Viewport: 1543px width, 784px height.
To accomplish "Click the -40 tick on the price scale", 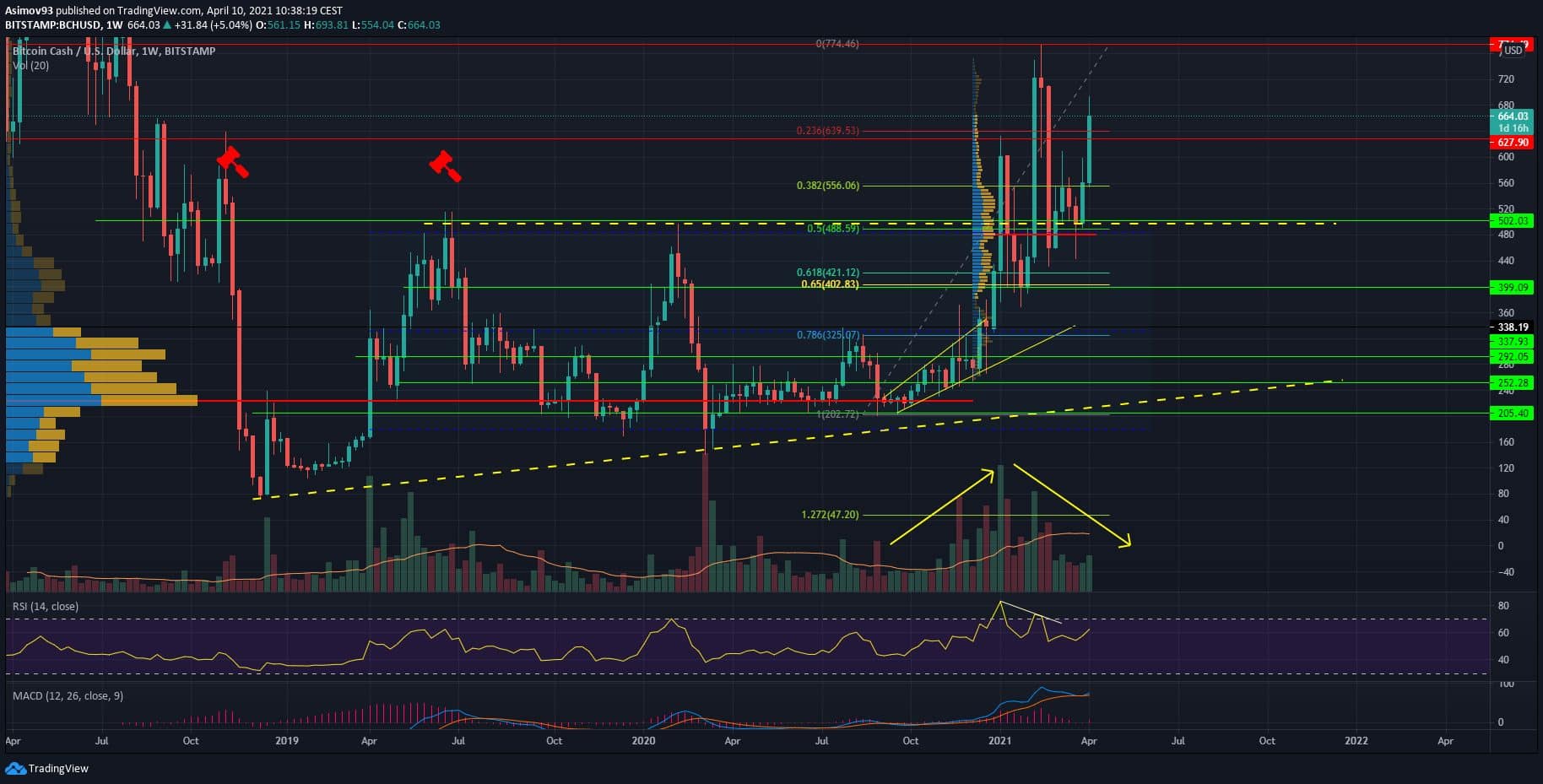I will point(1506,572).
